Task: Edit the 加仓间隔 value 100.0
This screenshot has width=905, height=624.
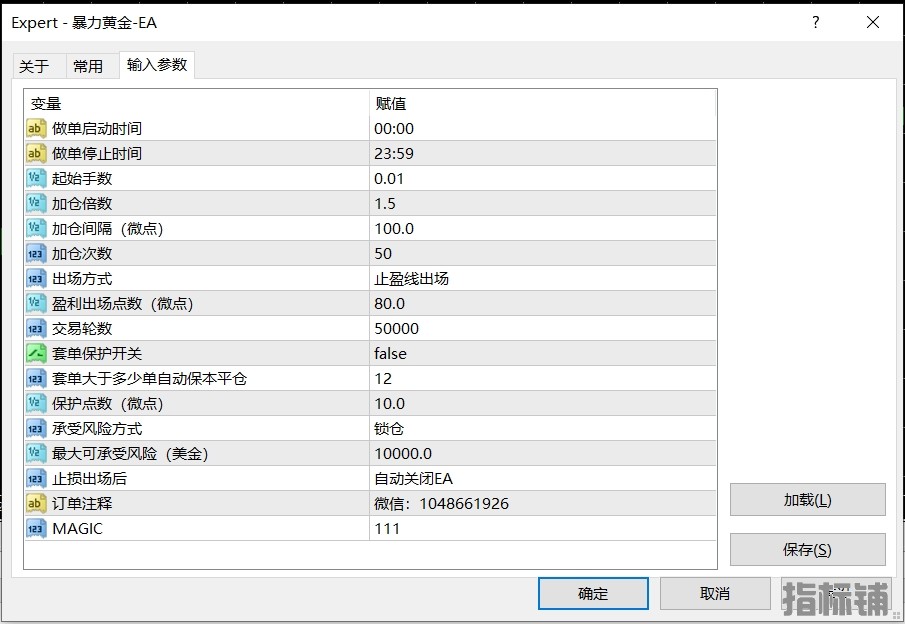Action: click(x=543, y=229)
